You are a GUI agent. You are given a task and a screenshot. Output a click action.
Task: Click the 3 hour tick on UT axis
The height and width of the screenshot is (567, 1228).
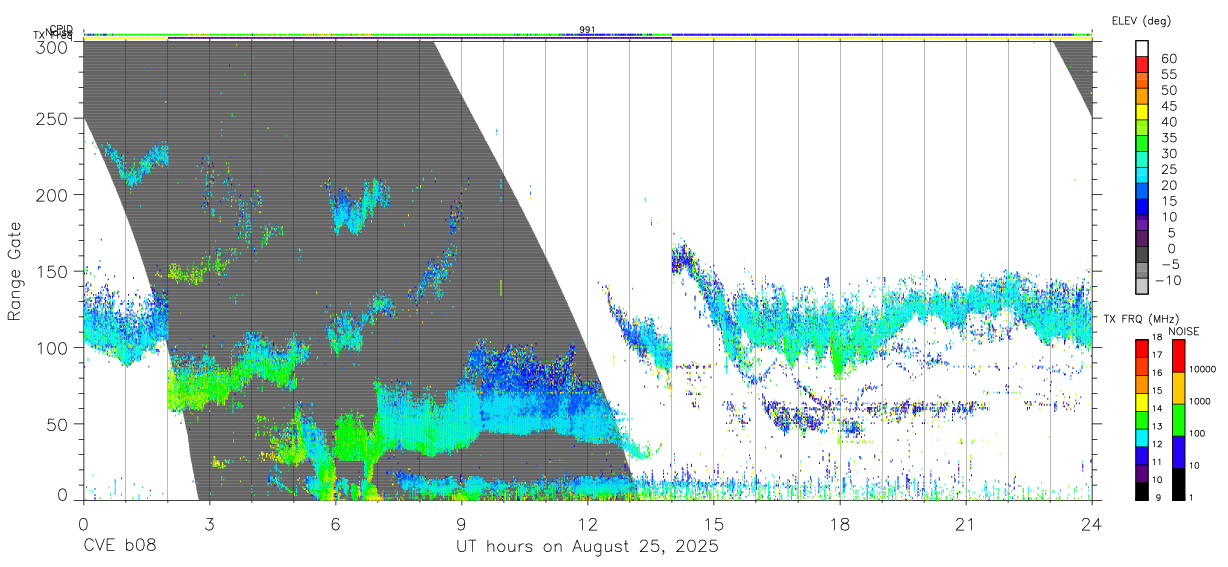(x=209, y=523)
